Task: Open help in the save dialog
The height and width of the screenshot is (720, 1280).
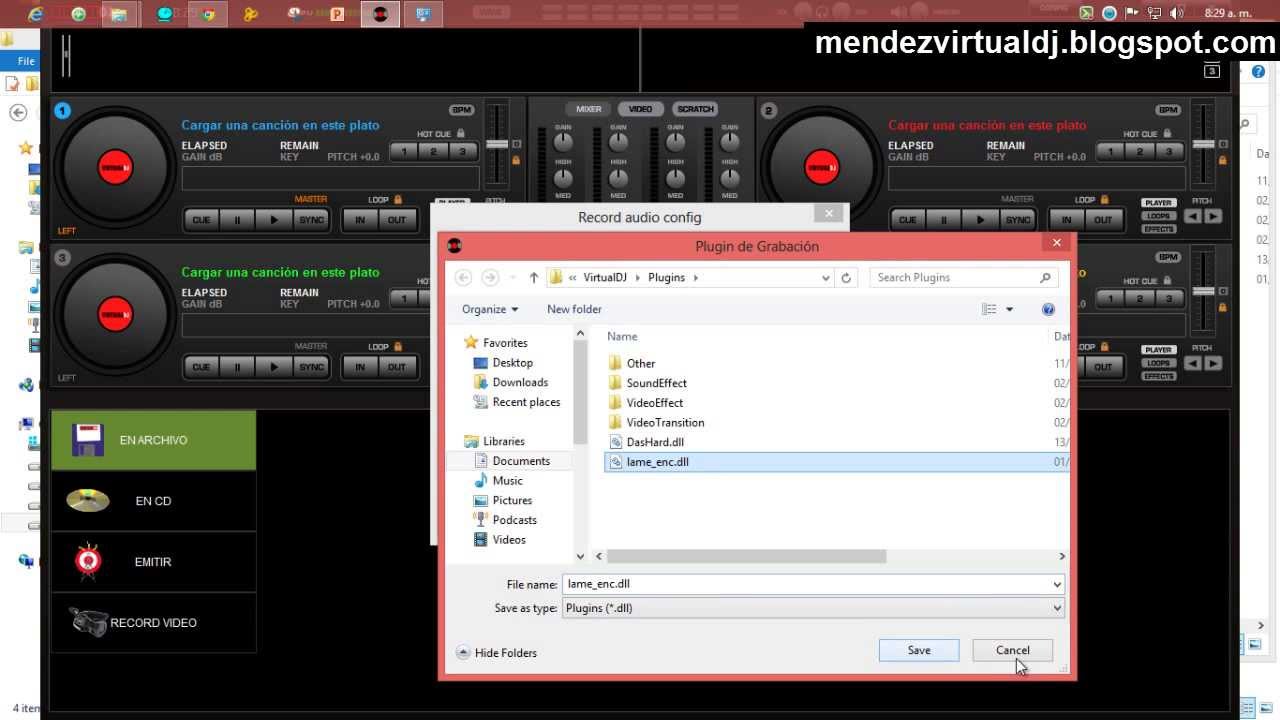Action: coord(1048,310)
